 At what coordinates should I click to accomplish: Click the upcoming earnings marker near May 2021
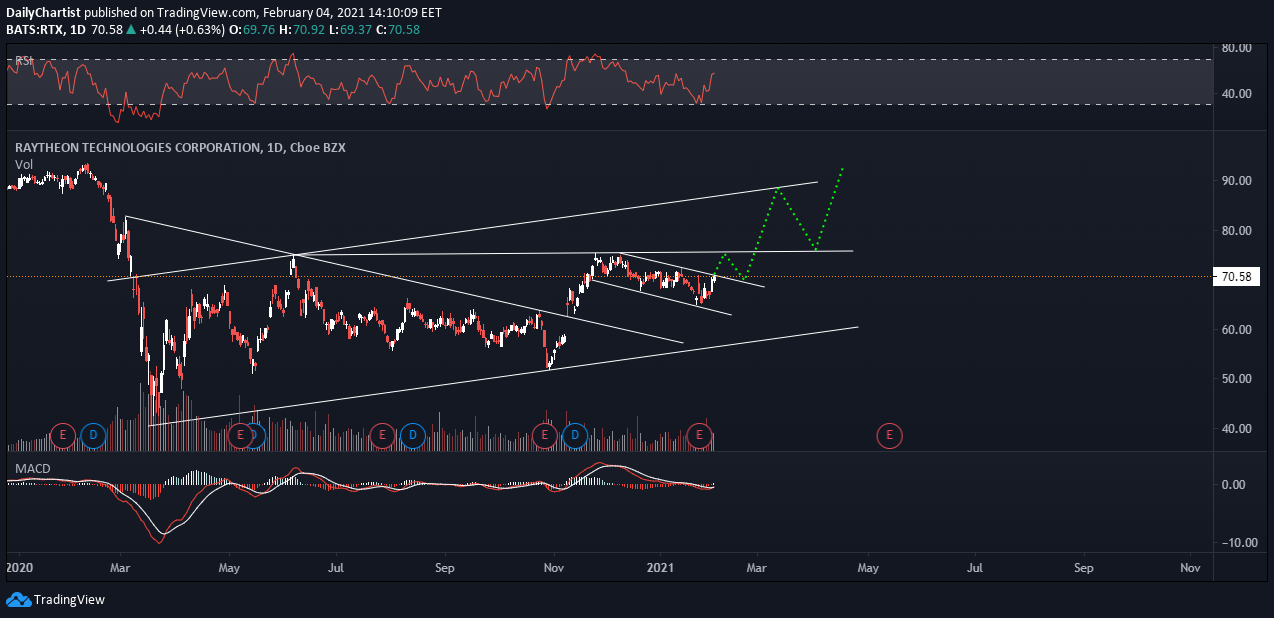click(x=888, y=435)
